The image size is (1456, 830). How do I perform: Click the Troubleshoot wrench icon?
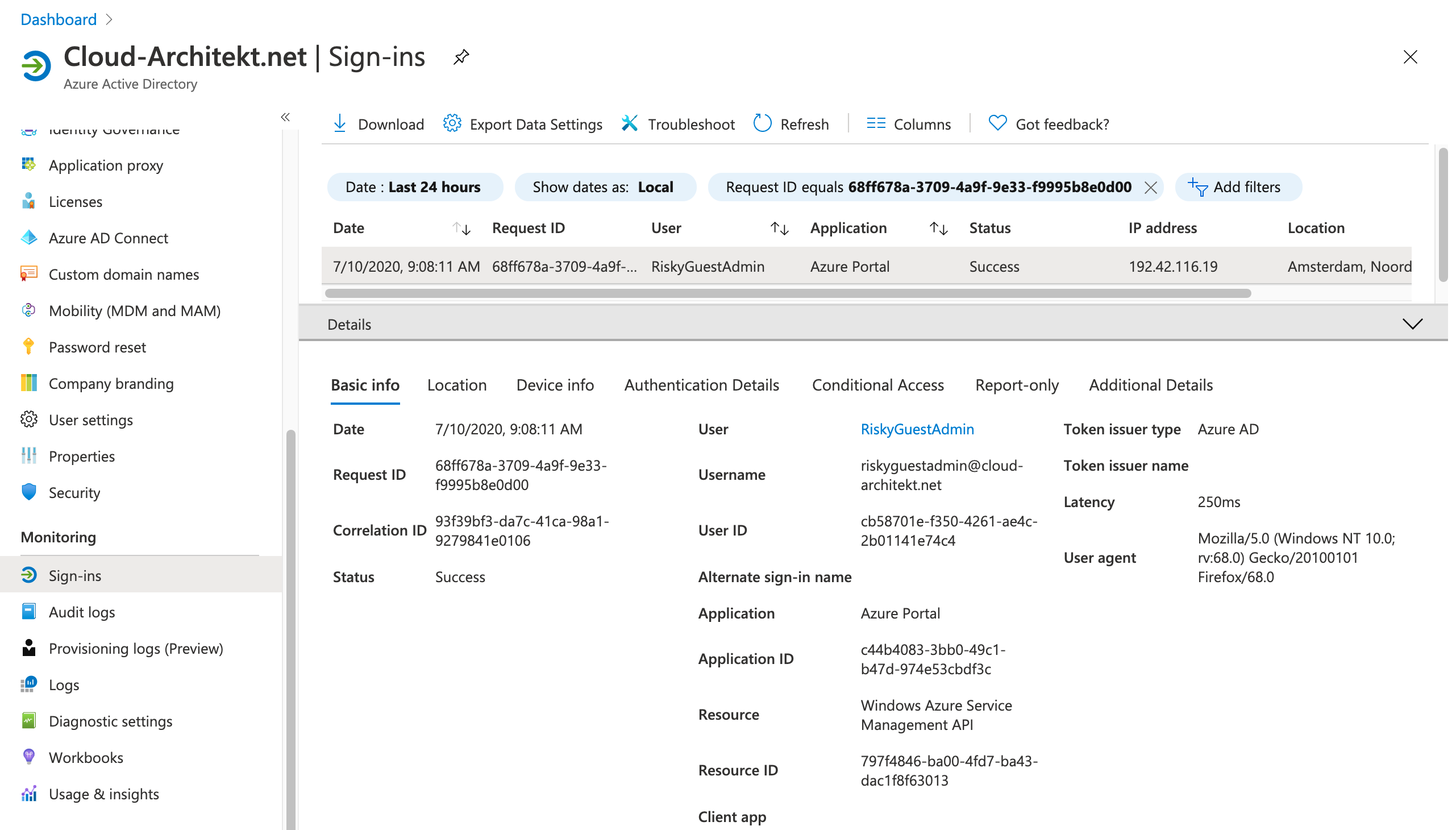[630, 123]
